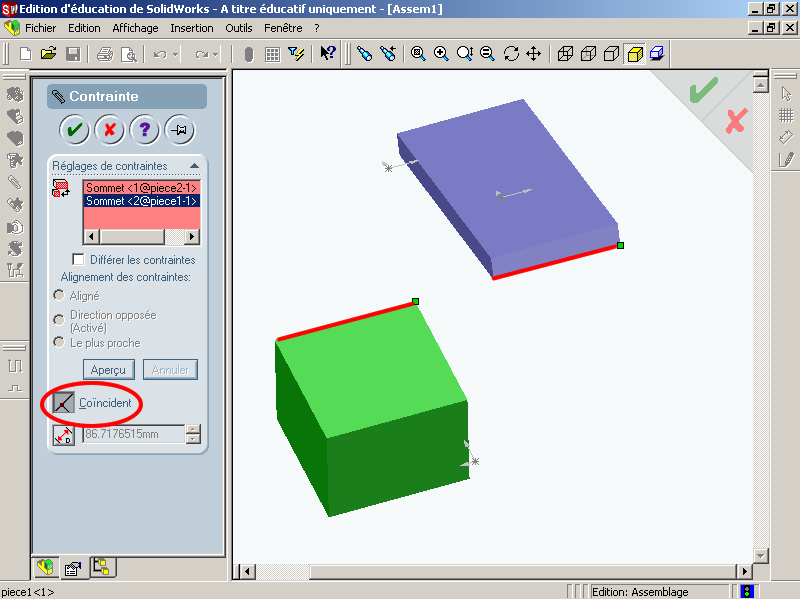Pin the Contrainte panel open
800x600 pixels.
[180, 130]
